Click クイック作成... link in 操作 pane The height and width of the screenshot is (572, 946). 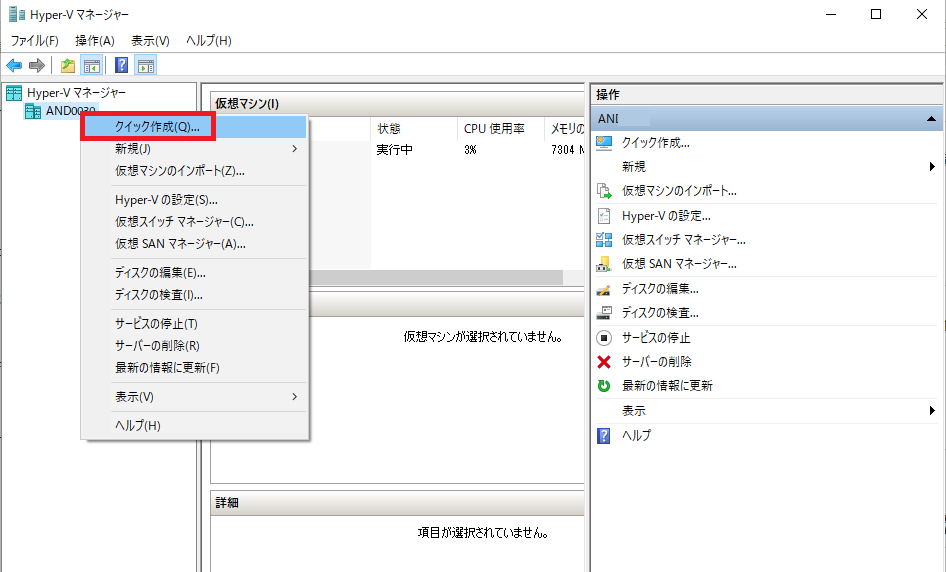656,143
